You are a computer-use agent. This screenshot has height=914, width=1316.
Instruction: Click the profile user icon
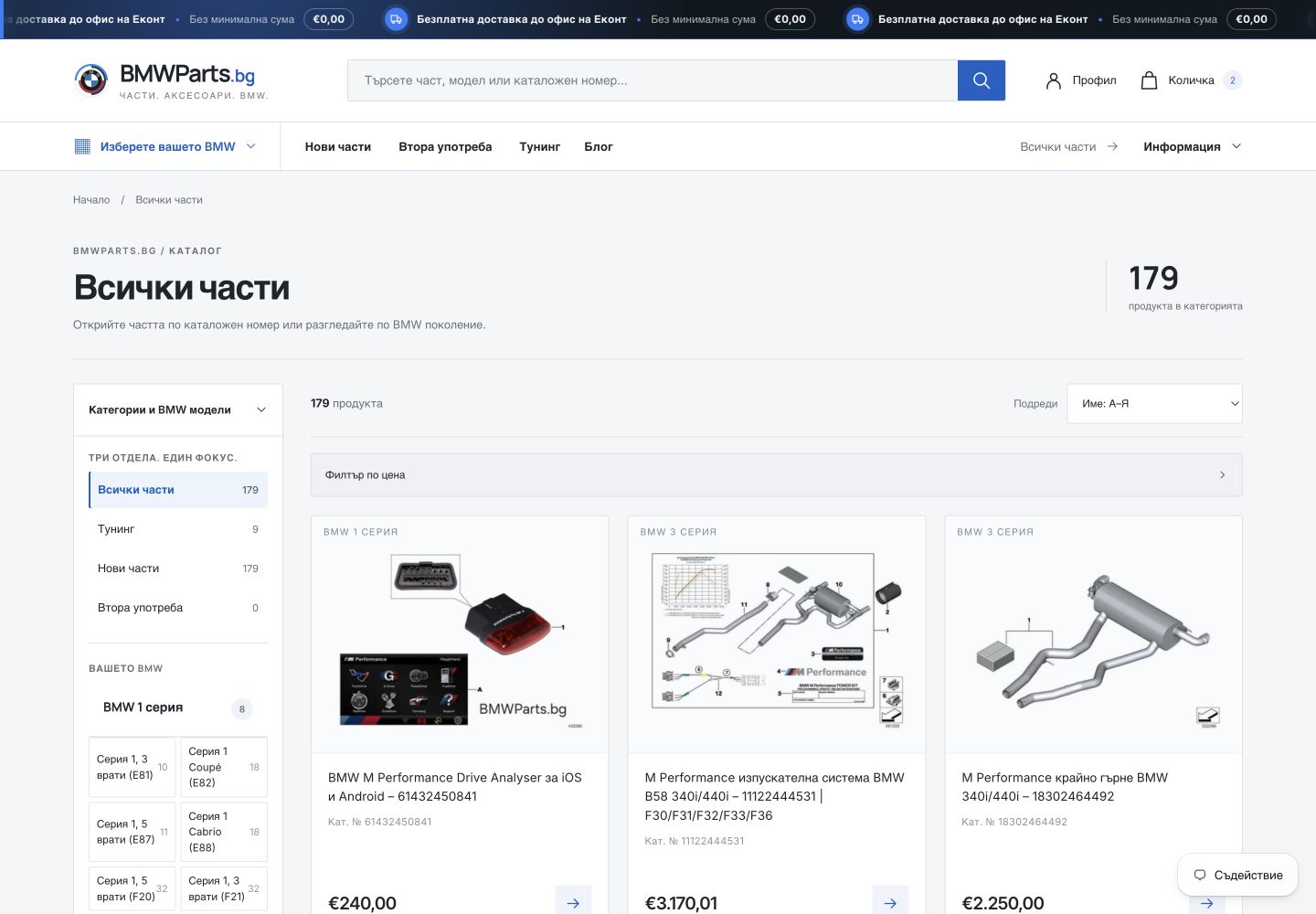[x=1053, y=80]
